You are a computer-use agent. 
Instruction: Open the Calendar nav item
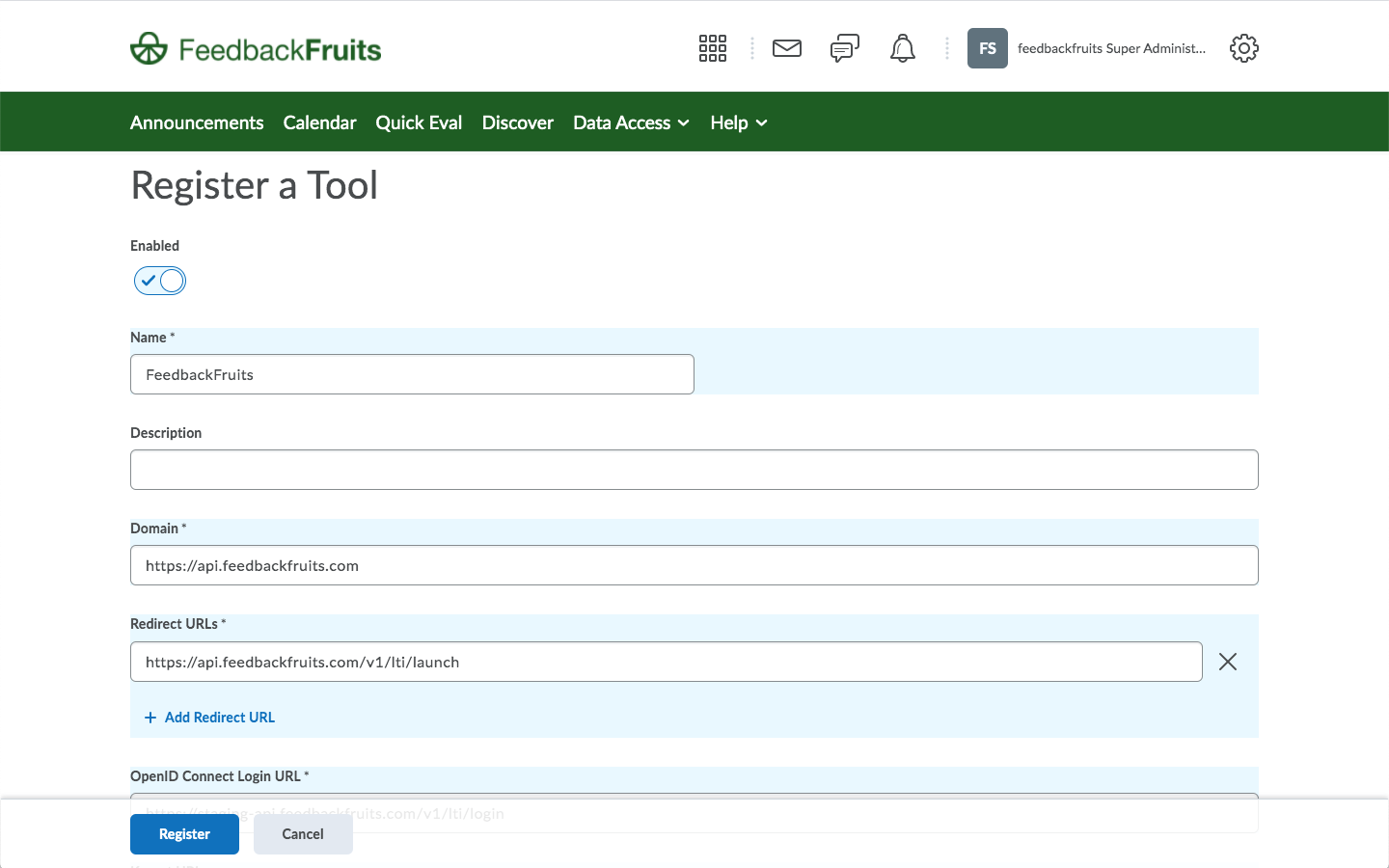(x=319, y=122)
